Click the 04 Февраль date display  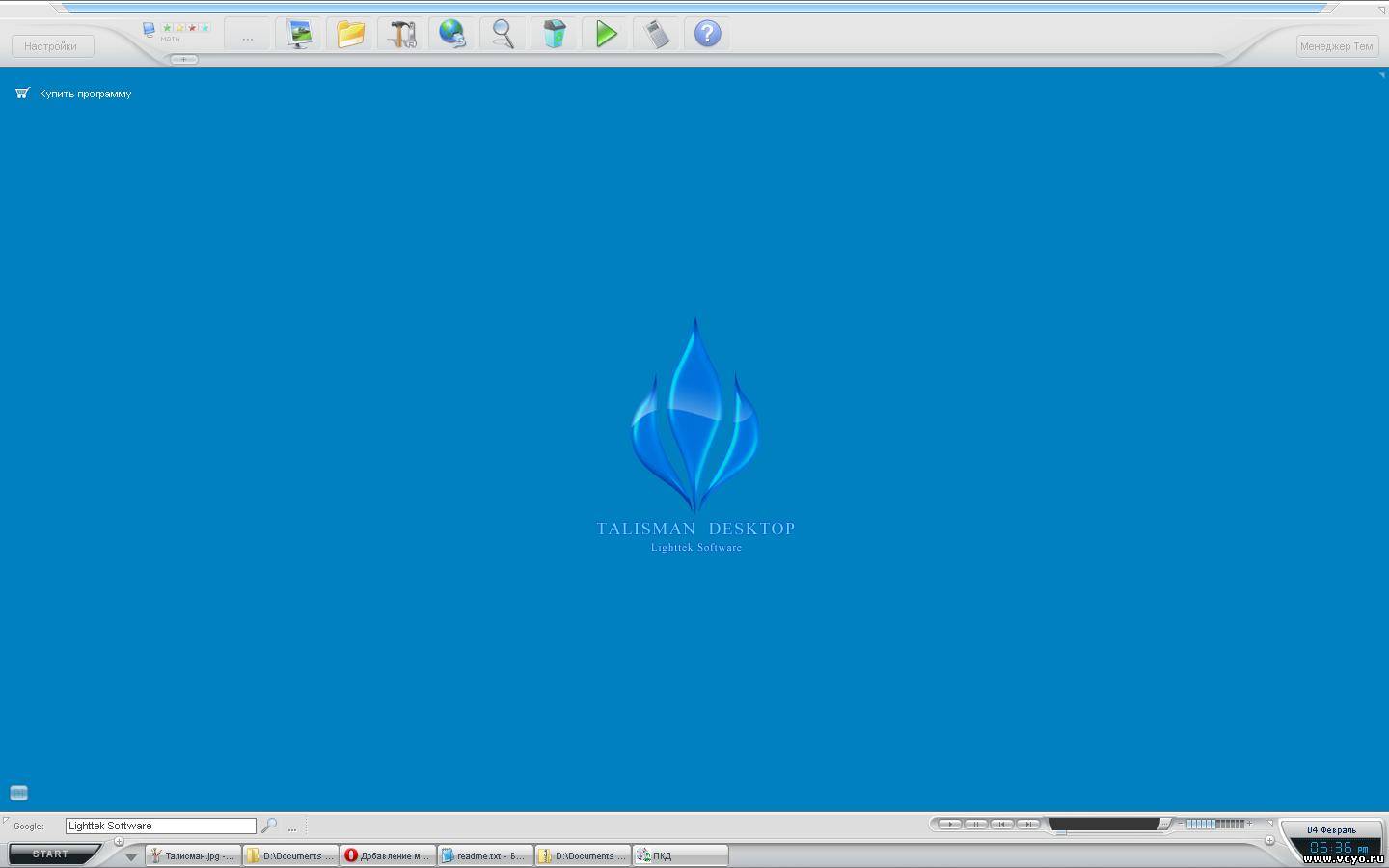pos(1331,830)
